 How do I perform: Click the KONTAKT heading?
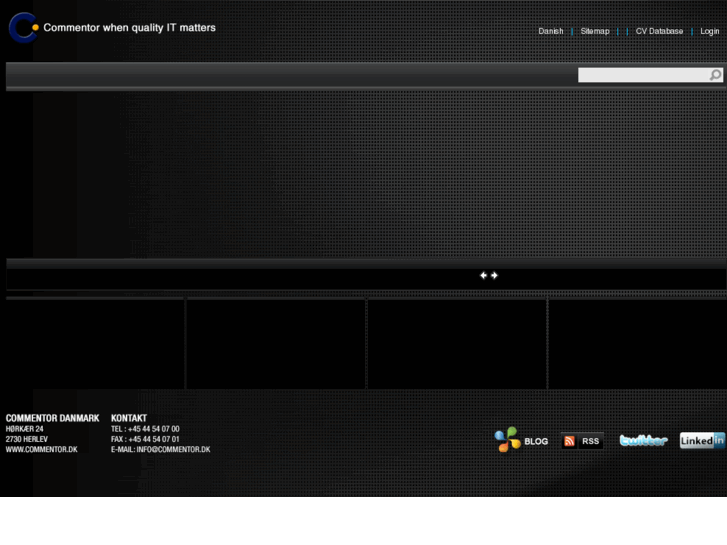click(x=129, y=418)
